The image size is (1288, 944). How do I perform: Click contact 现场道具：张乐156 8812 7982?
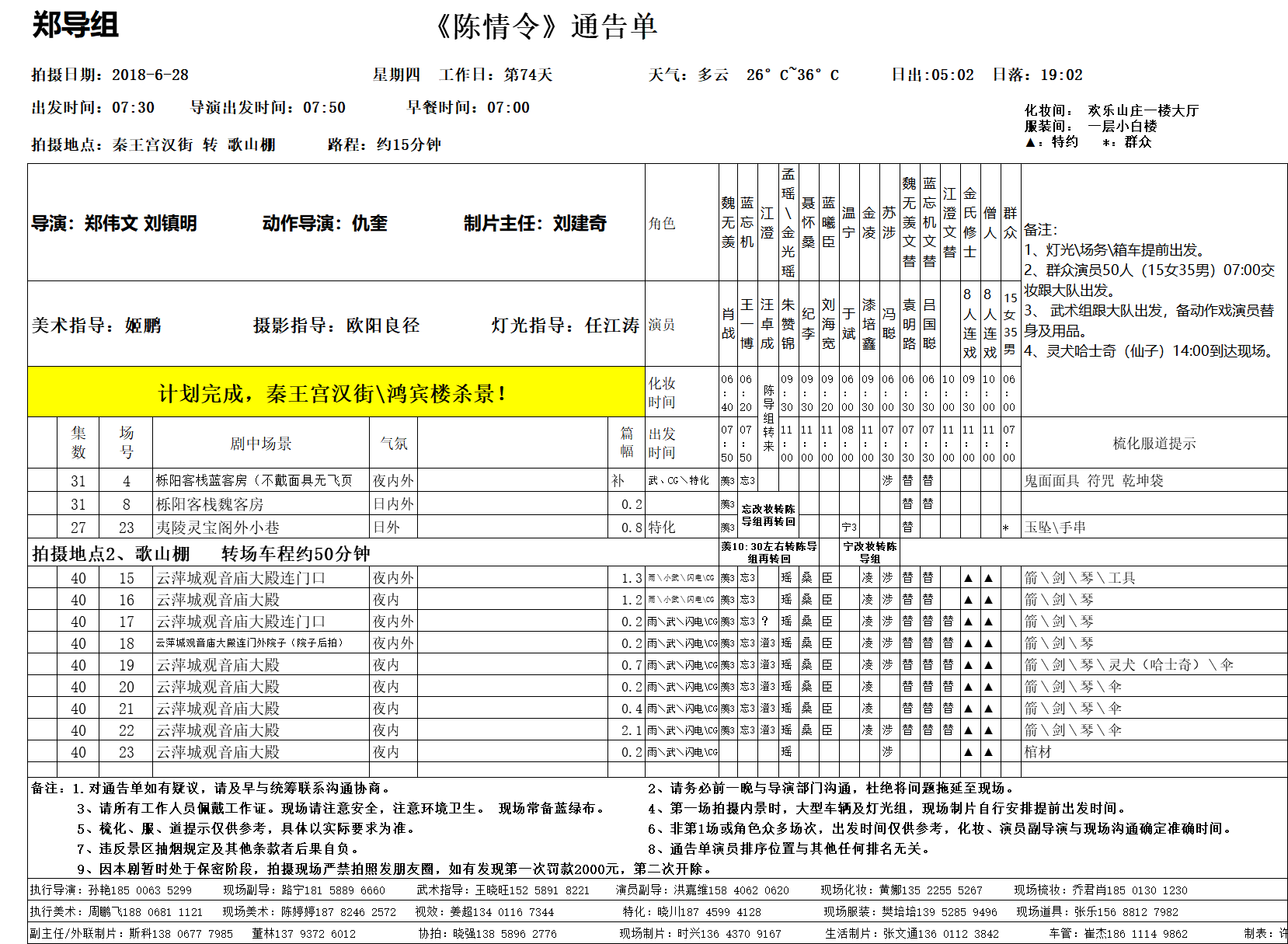click(x=1097, y=912)
